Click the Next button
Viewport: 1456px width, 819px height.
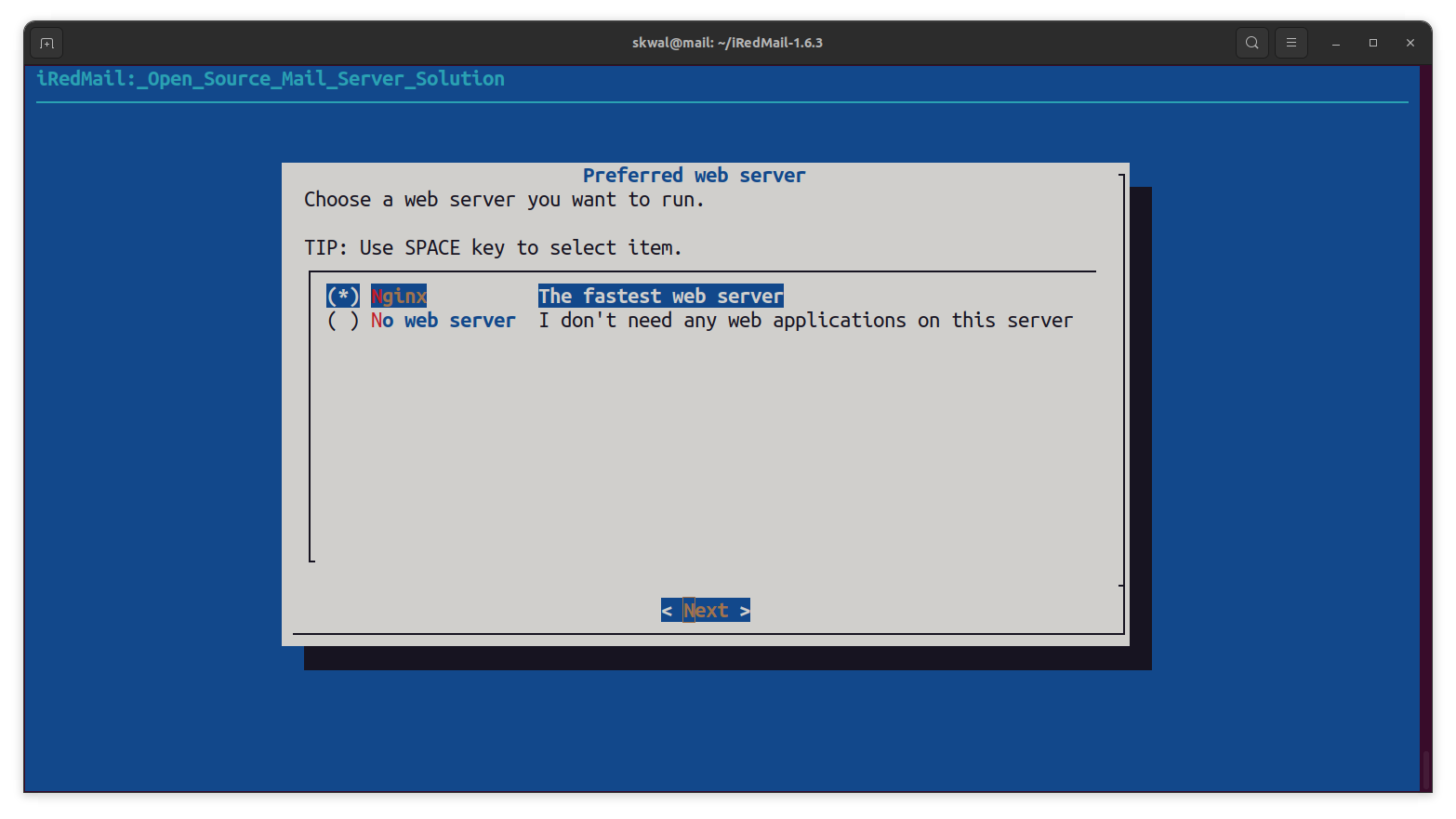(x=706, y=610)
